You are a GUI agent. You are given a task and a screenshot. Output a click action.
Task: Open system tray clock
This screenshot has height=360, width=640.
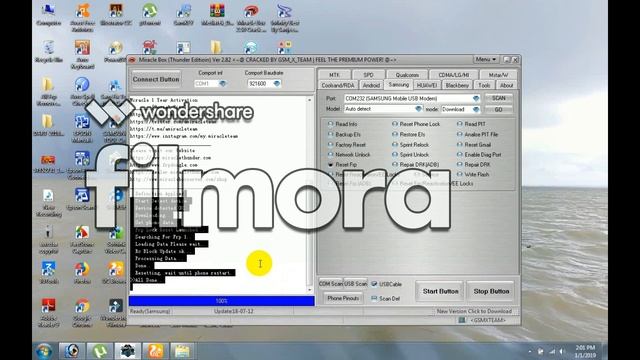585,351
